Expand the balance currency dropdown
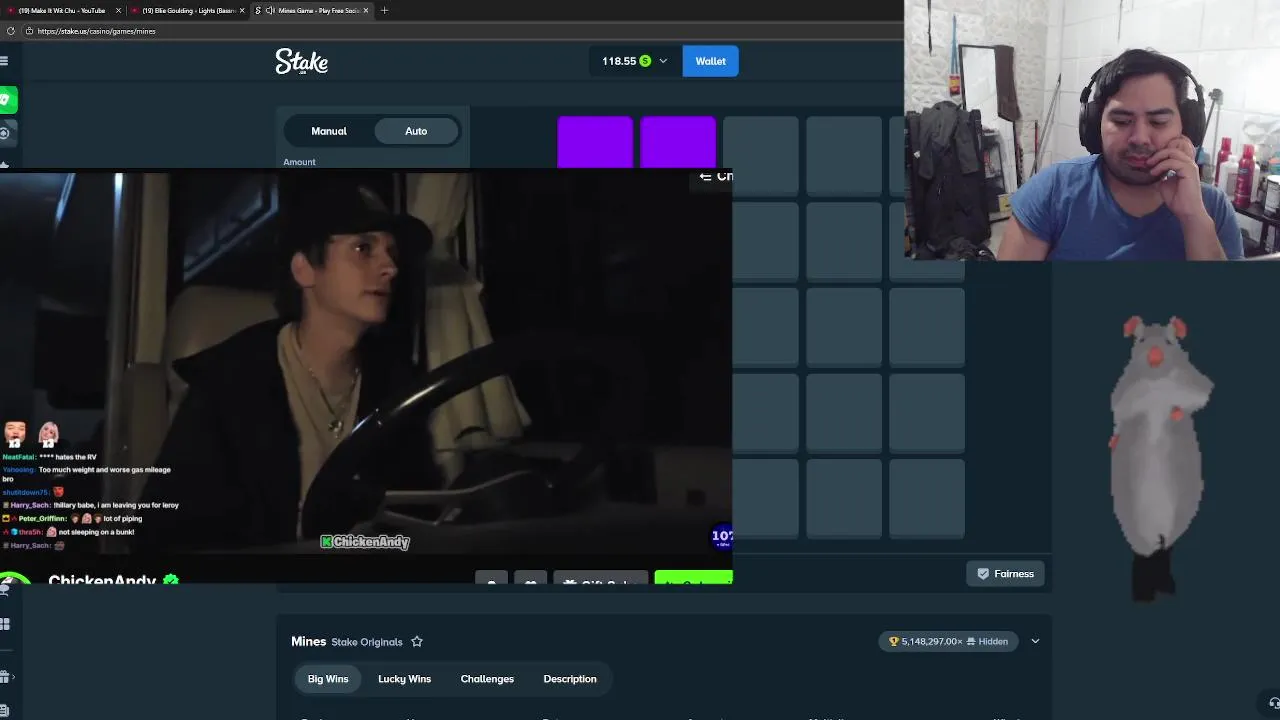This screenshot has height=720, width=1280. pos(663,61)
